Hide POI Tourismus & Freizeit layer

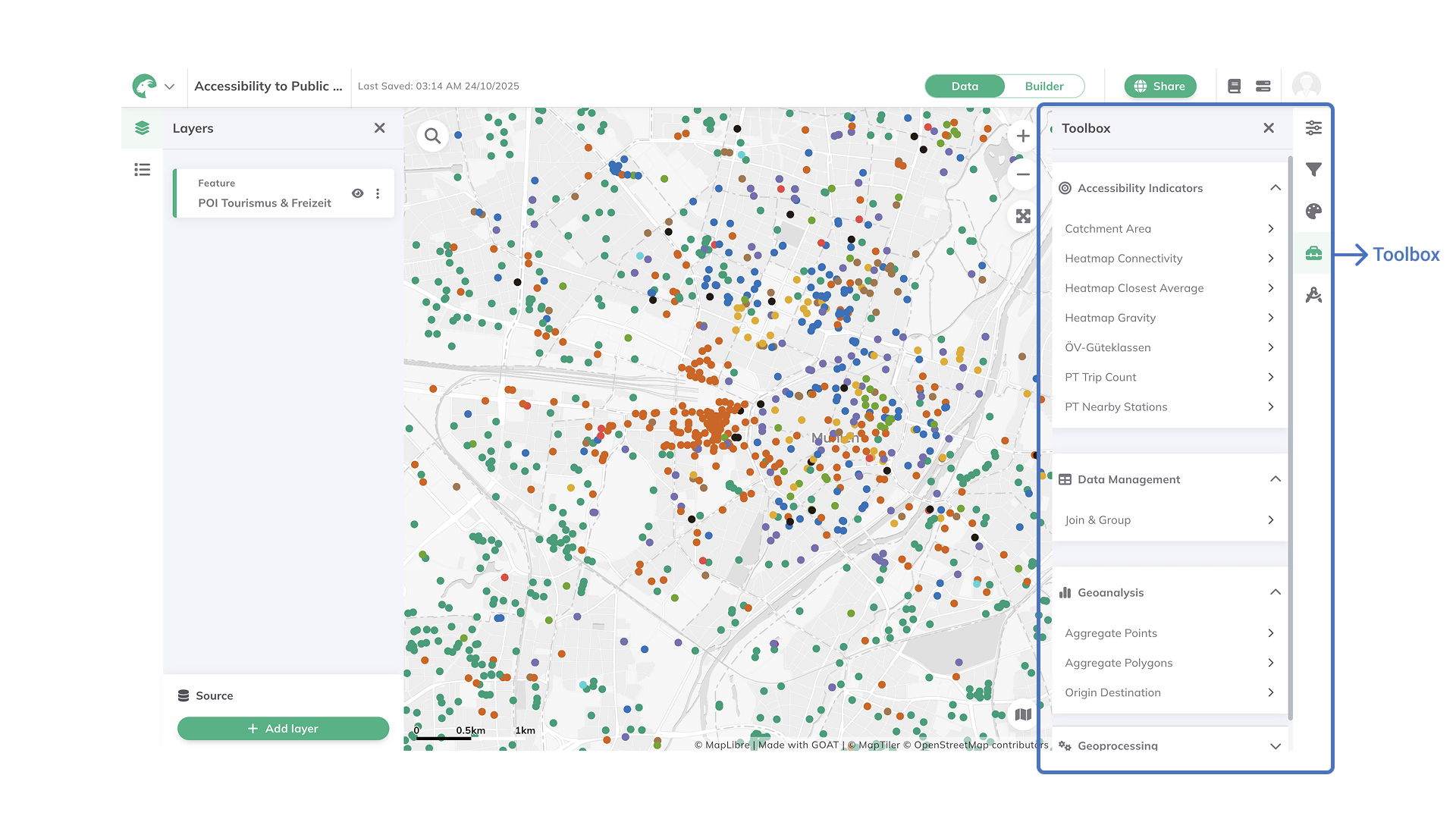[x=357, y=193]
